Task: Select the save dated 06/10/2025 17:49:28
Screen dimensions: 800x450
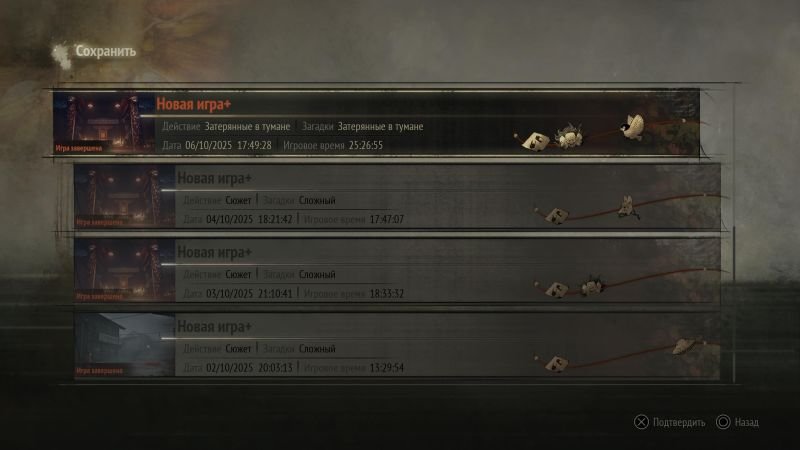Action: point(377,123)
